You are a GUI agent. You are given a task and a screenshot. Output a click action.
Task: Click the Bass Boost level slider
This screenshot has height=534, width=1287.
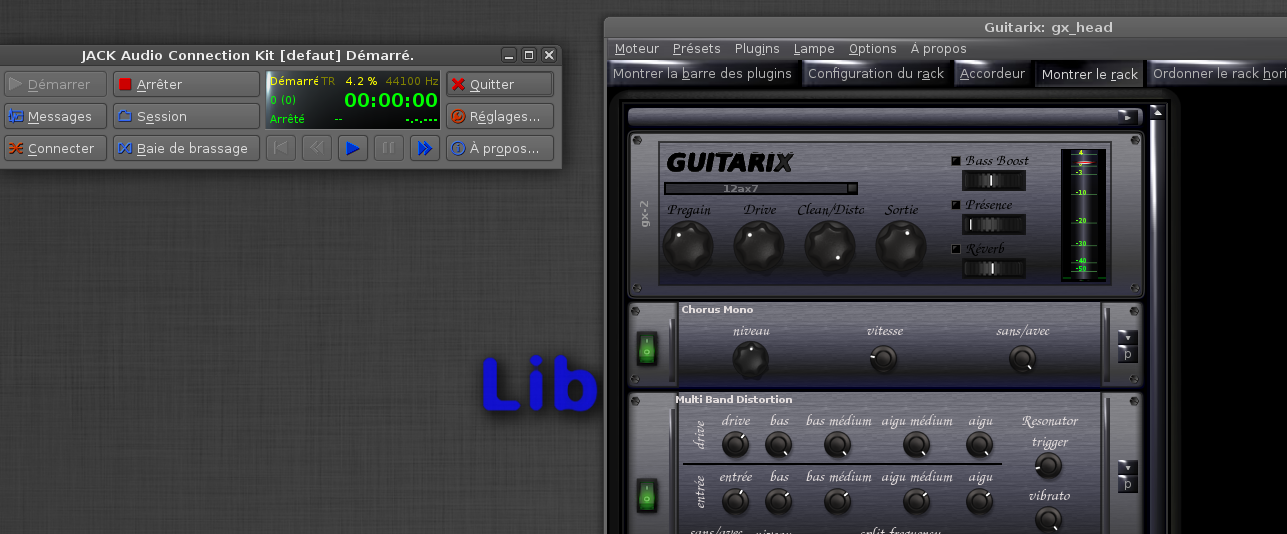pyautogui.click(x=994, y=181)
